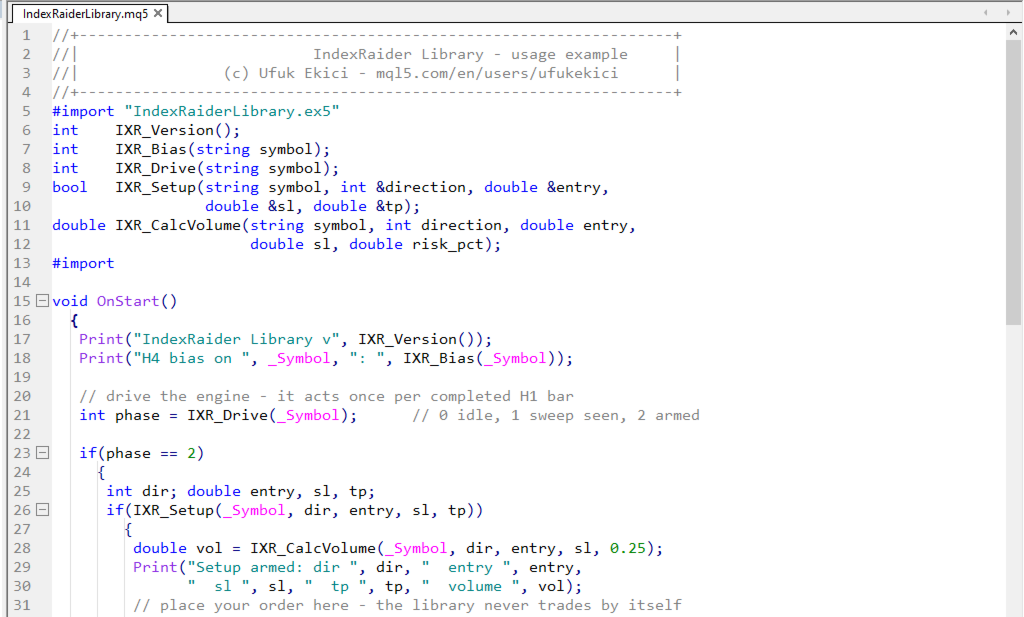The width and height of the screenshot is (1024, 617).
Task: Collapse the OnStart function fold at line 15
Action: [42, 301]
